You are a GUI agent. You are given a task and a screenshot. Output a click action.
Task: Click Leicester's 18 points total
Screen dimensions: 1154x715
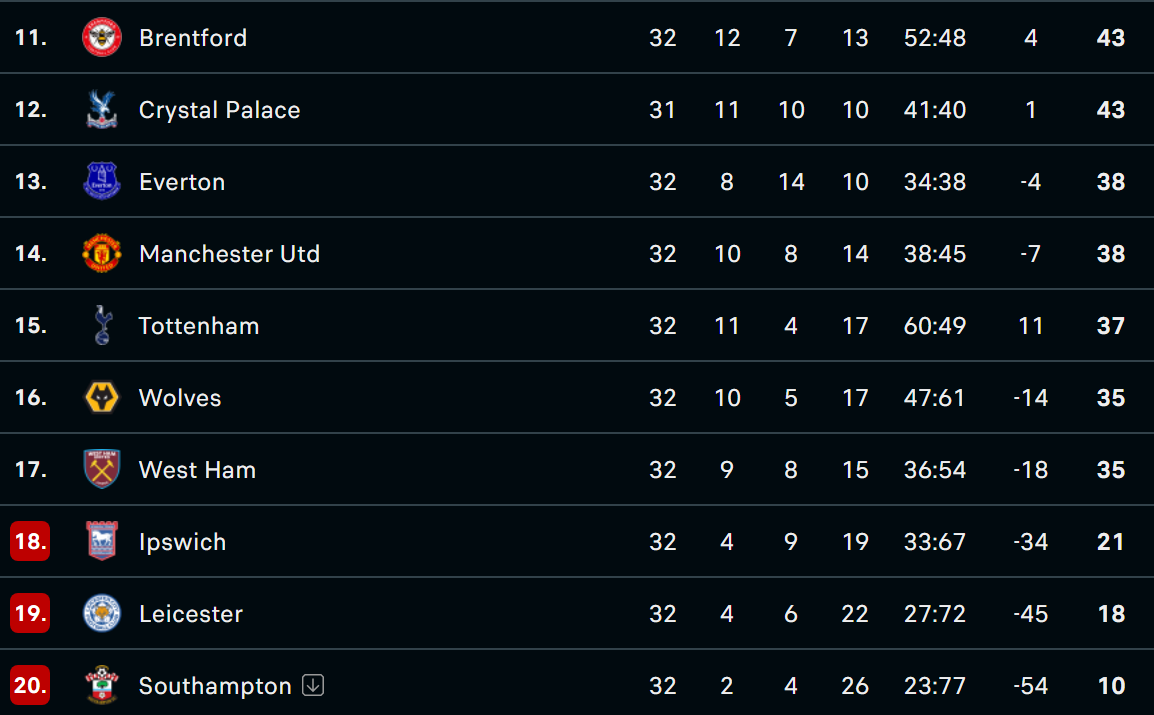(x=1111, y=613)
